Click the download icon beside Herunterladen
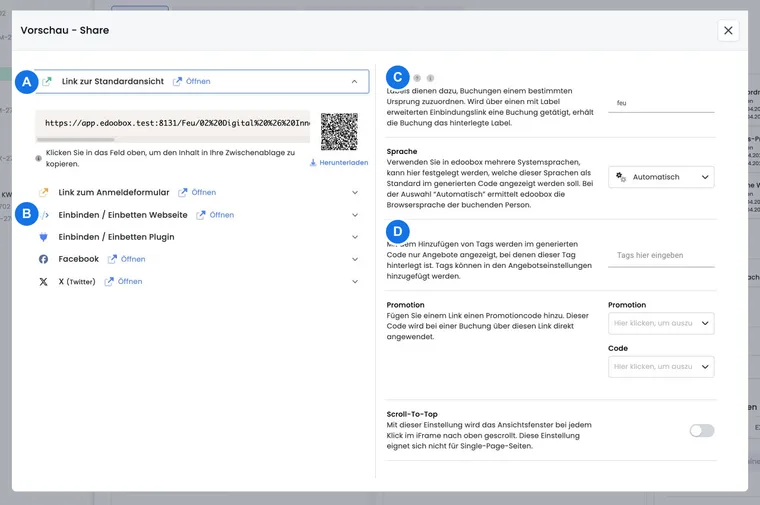 [x=313, y=162]
